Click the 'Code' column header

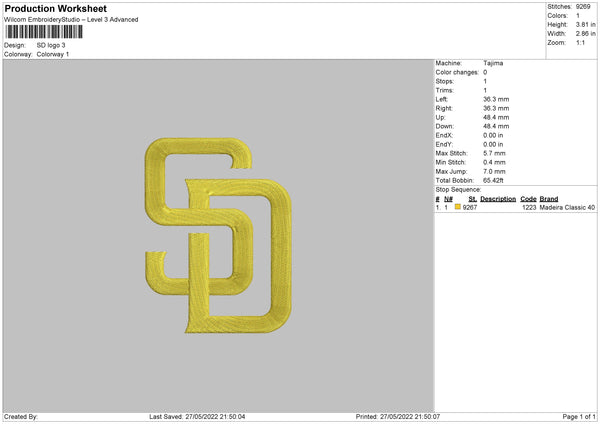[x=528, y=199]
